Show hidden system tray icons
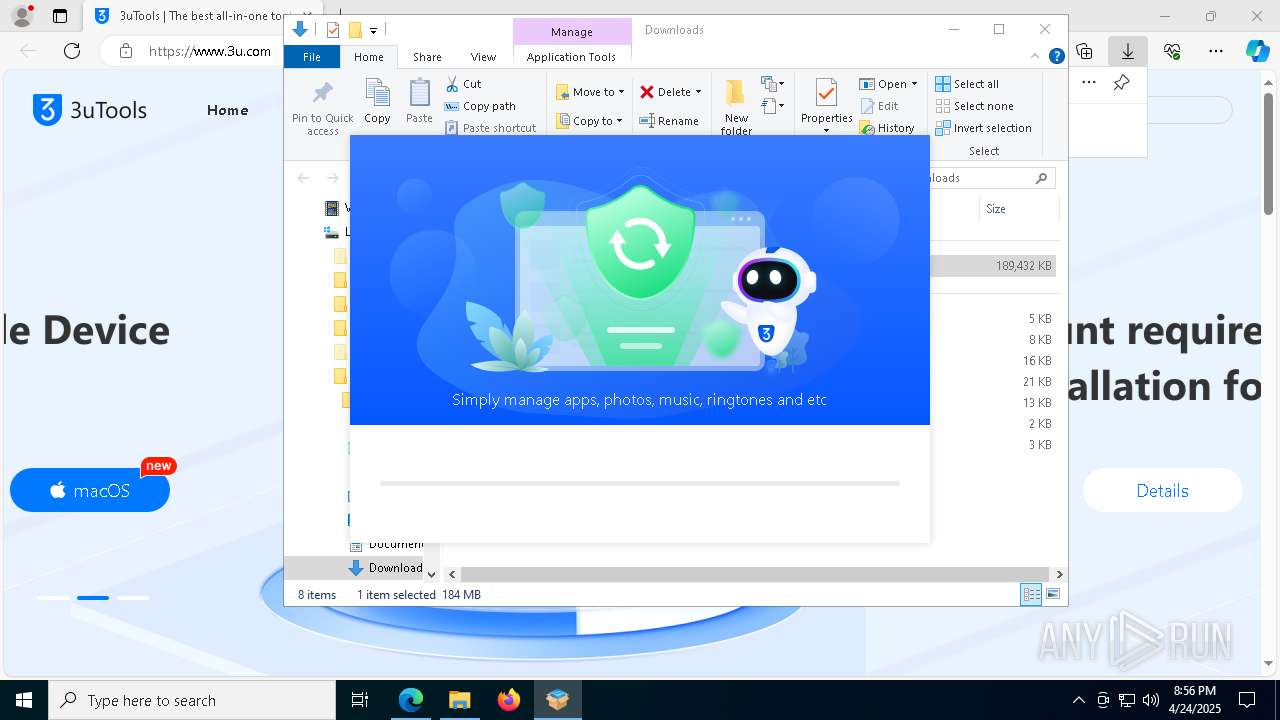The height and width of the screenshot is (720, 1280). 1078,700
